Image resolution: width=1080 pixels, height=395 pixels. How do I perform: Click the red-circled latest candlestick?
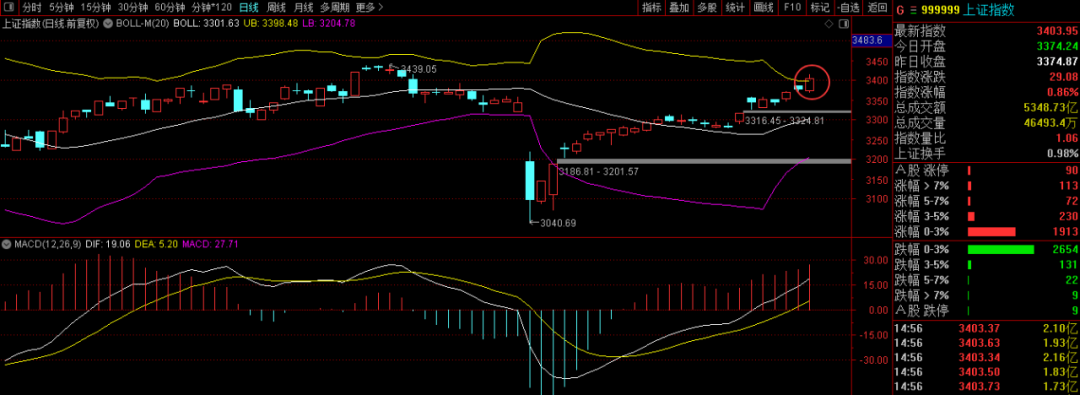pyautogui.click(x=811, y=84)
